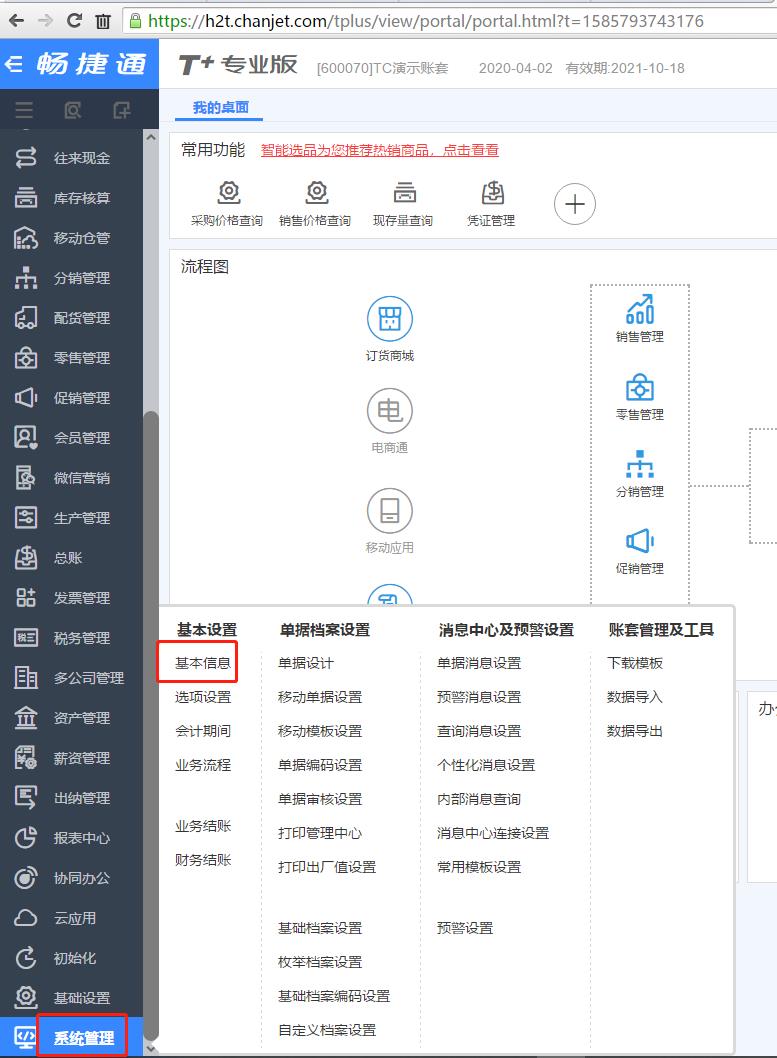Open 生产管理 sidebar icon
Image resolution: width=777 pixels, height=1058 pixels.
click(x=26, y=518)
